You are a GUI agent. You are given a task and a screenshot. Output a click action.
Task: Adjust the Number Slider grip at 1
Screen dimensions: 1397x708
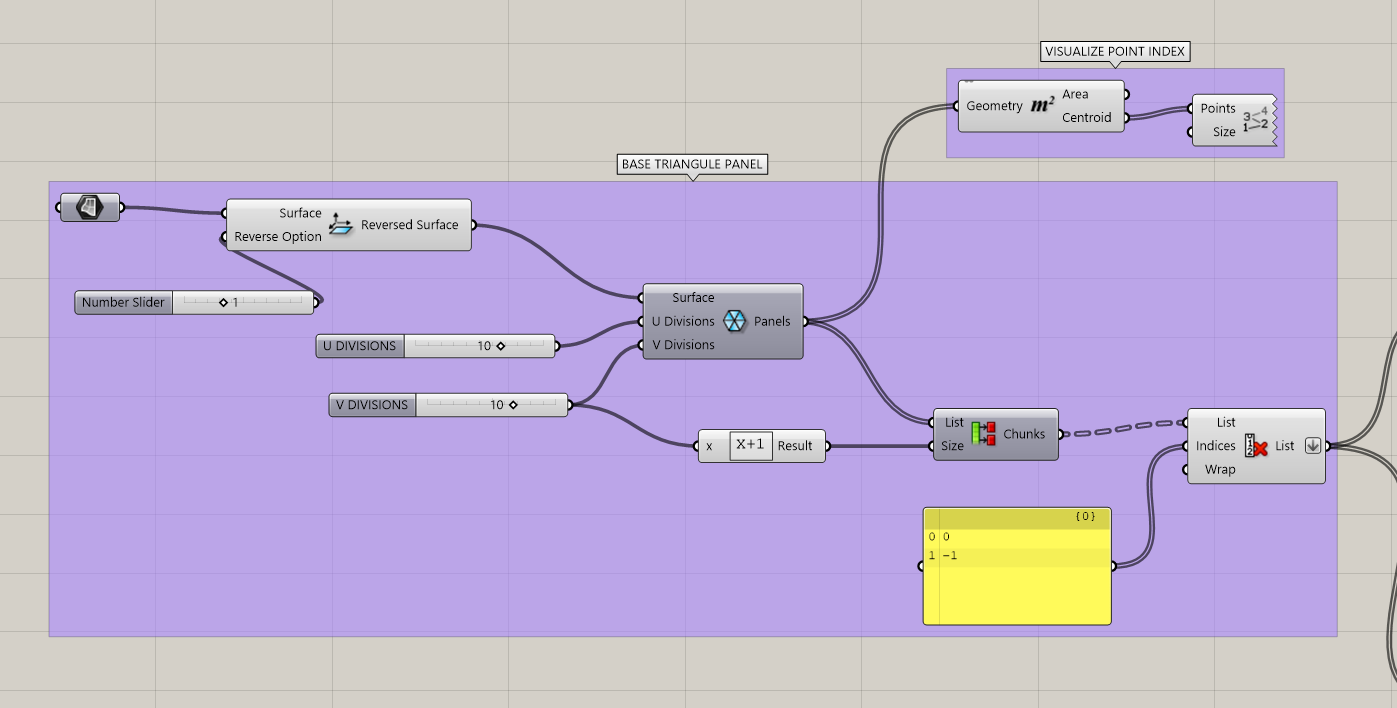[224, 302]
